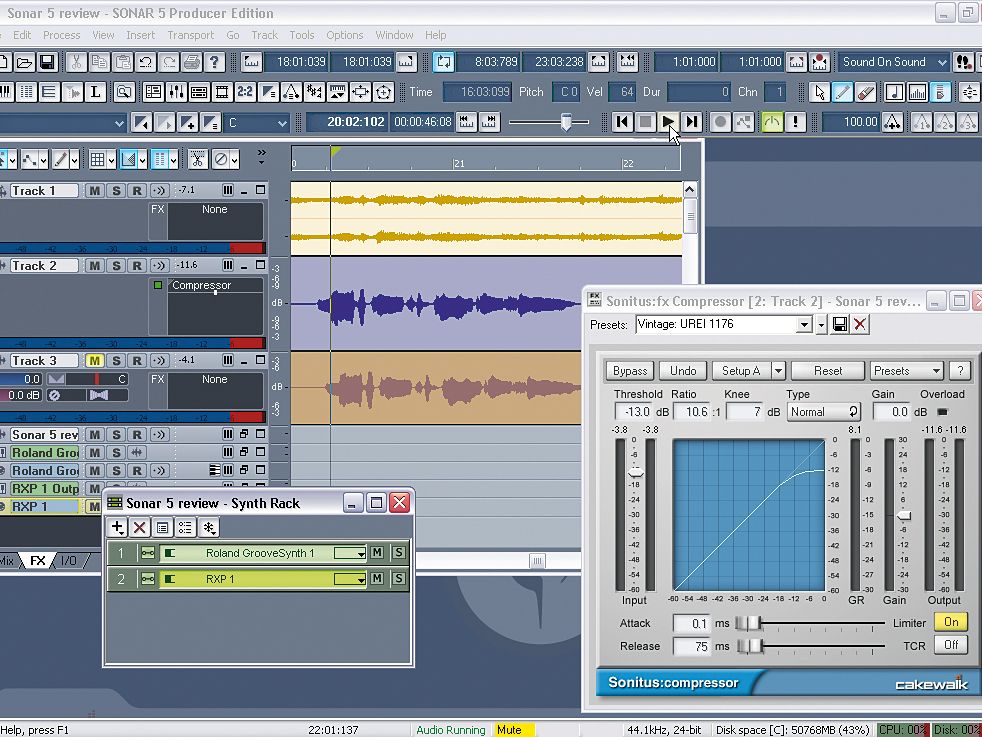The width and height of the screenshot is (982, 737).
Task: Open compressor Presets button dropdown
Action: click(x=906, y=371)
